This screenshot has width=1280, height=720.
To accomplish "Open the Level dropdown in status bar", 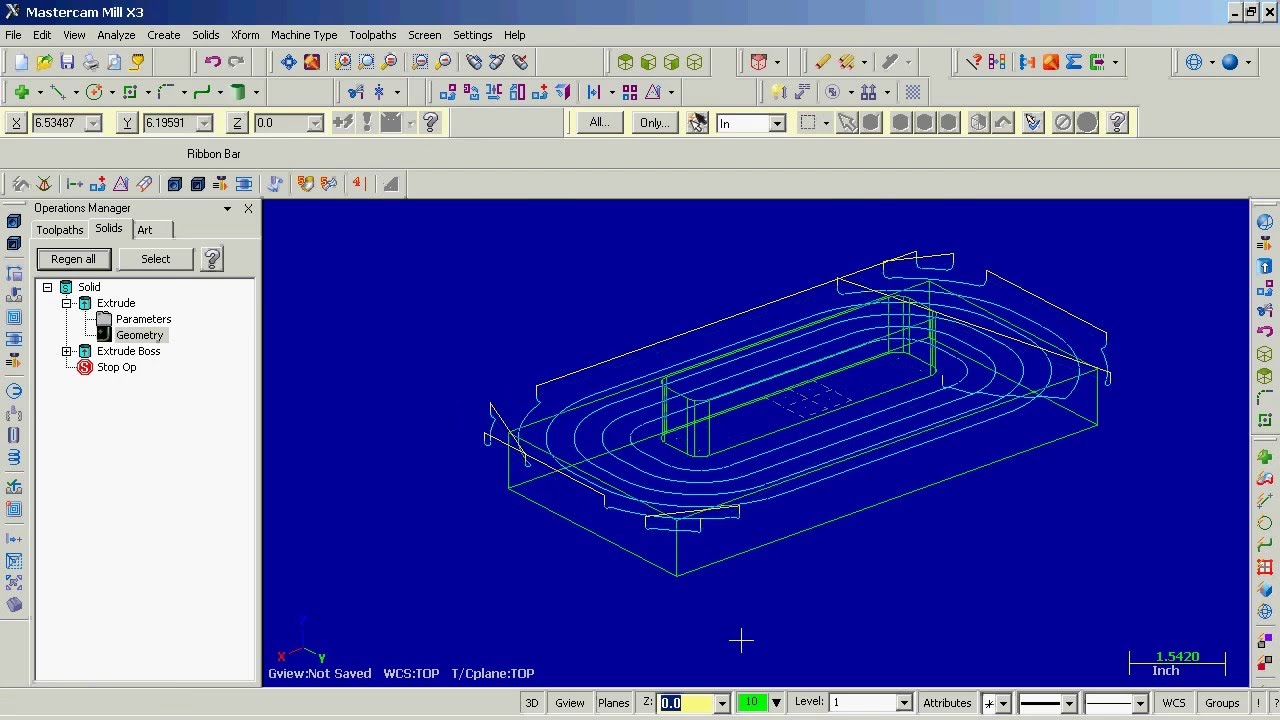I will coord(904,703).
